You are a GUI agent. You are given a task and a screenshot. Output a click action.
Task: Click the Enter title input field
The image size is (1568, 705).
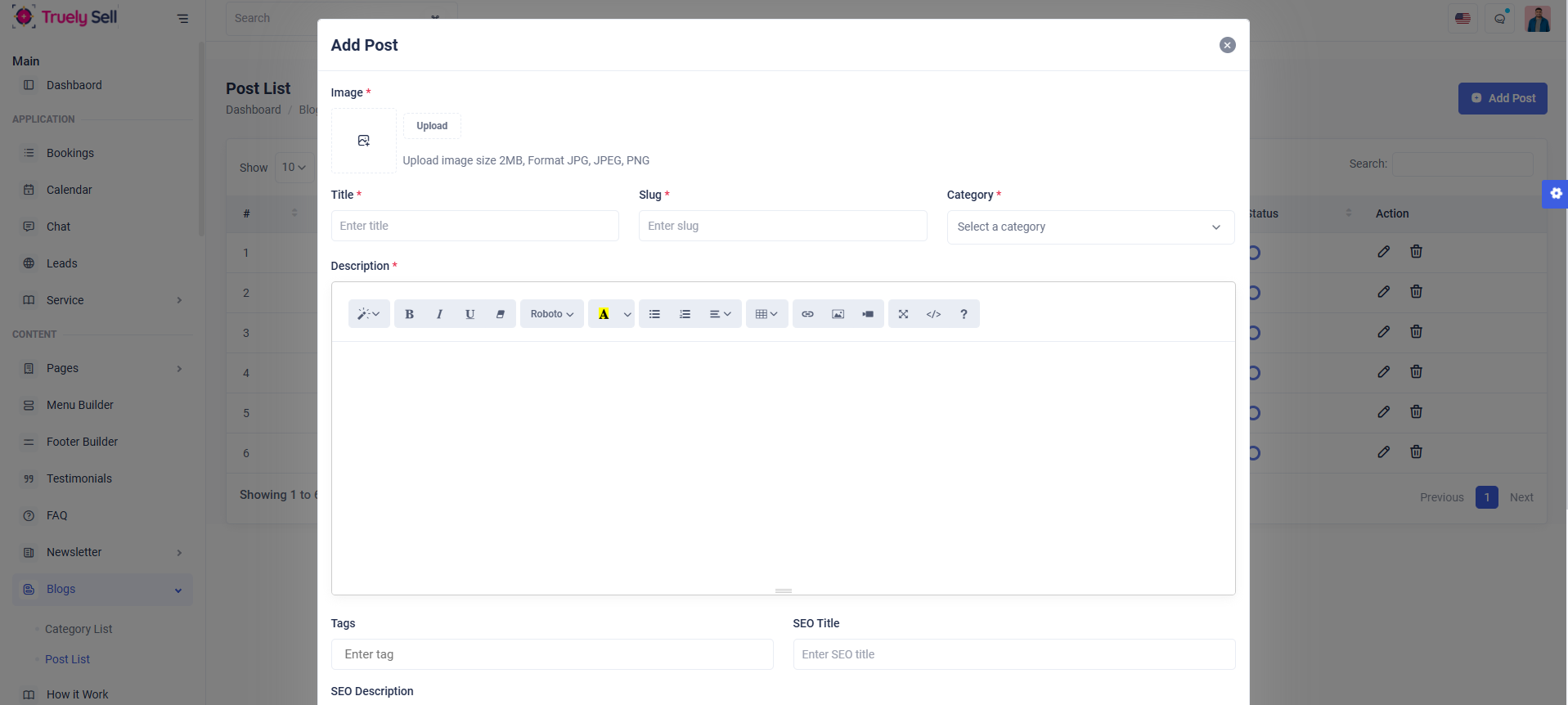pyautogui.click(x=474, y=226)
